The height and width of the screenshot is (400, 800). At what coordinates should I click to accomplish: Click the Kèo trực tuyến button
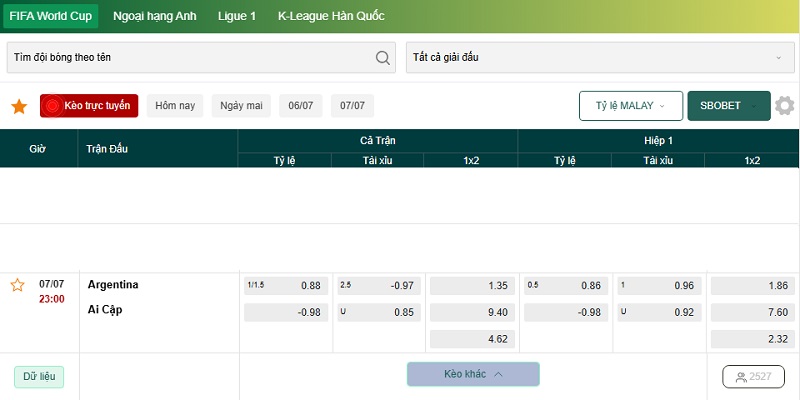tap(89, 106)
